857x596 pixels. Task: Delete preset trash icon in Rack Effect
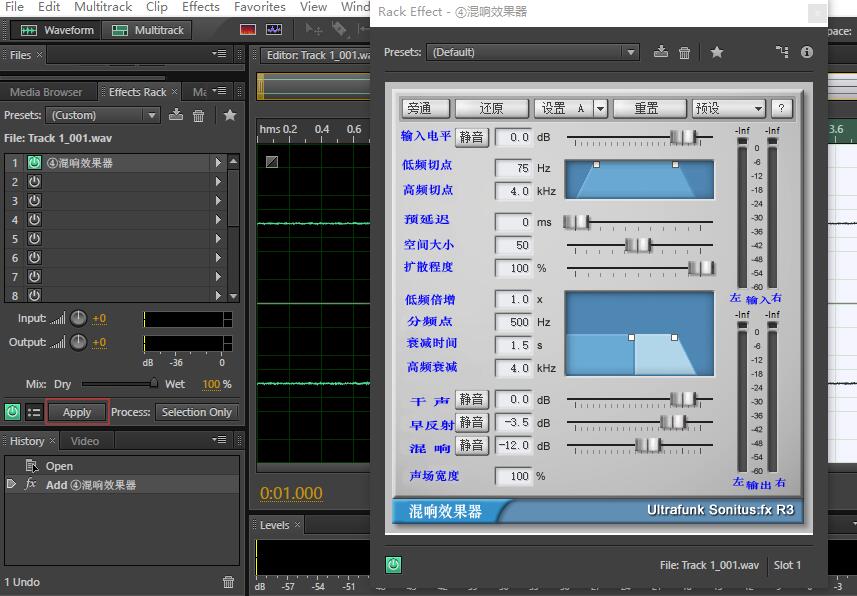click(684, 52)
